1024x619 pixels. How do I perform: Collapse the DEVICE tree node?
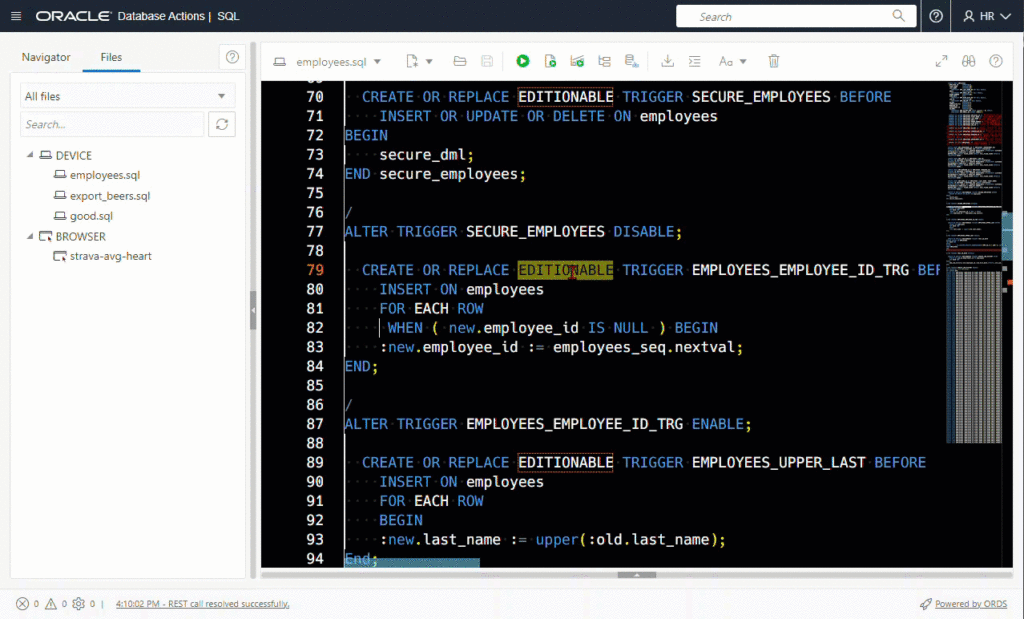pyautogui.click(x=33, y=155)
